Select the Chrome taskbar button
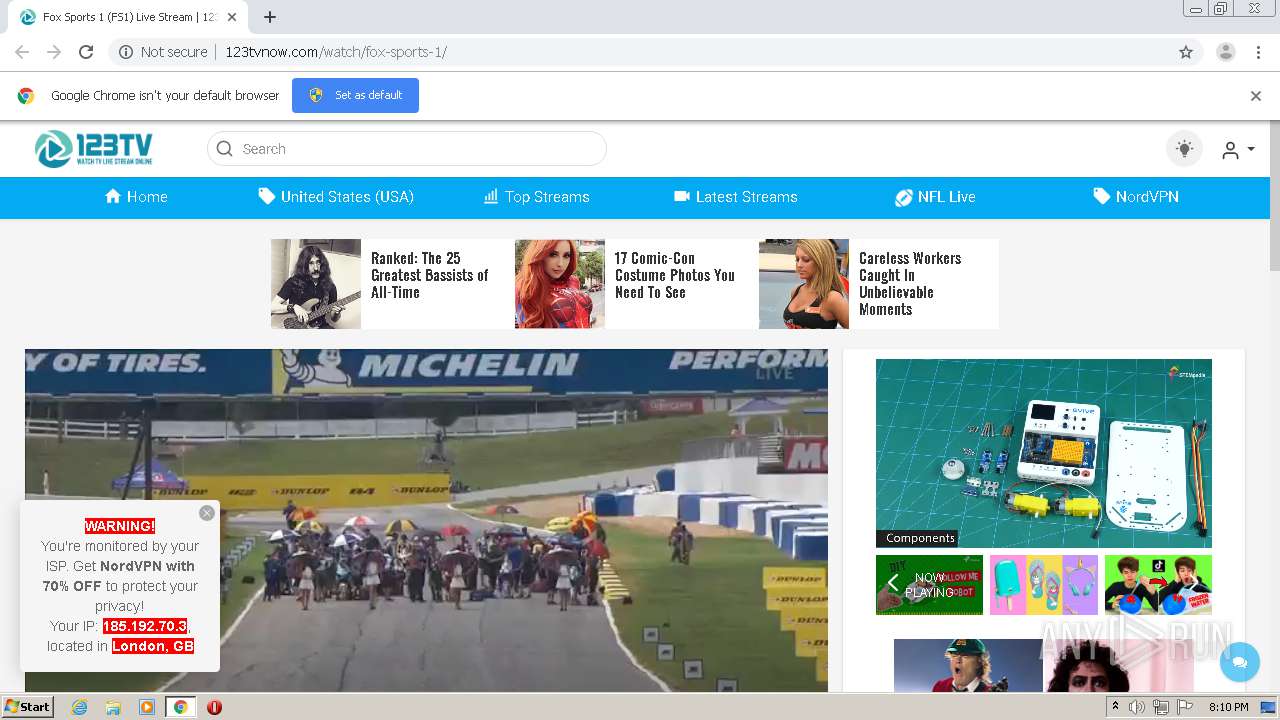The width and height of the screenshot is (1280, 720). tap(180, 707)
